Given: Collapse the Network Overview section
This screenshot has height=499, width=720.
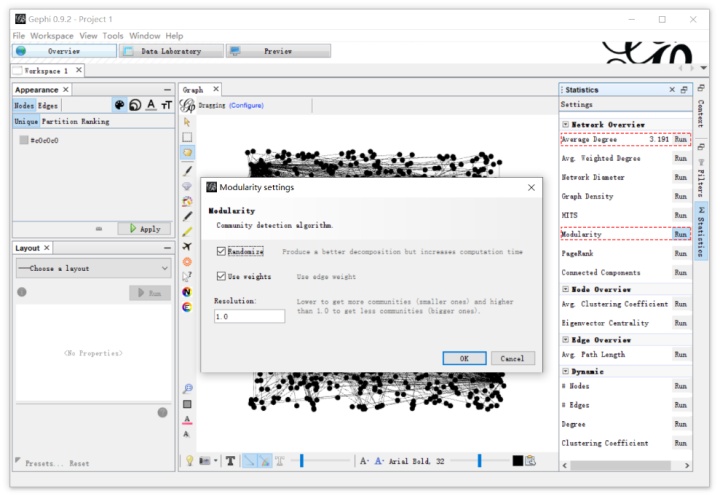Looking at the screenshot, I should click(x=566, y=124).
